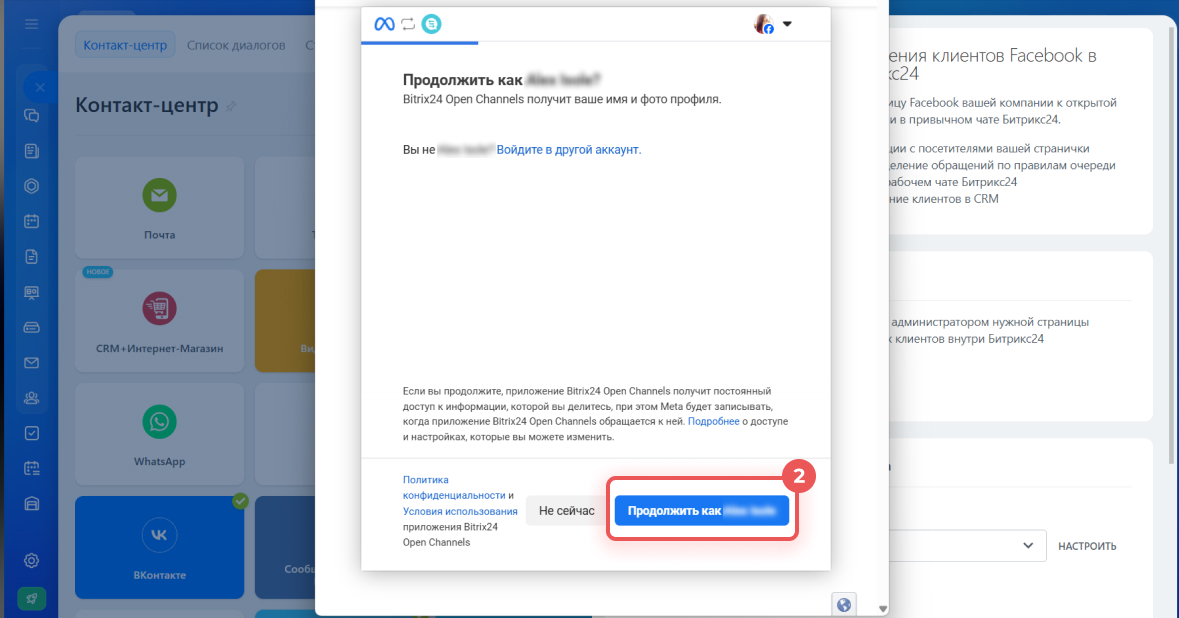Image resolution: width=1179 pixels, height=618 pixels.
Task: Click the hexagon icon in the sidebar
Action: [32, 186]
